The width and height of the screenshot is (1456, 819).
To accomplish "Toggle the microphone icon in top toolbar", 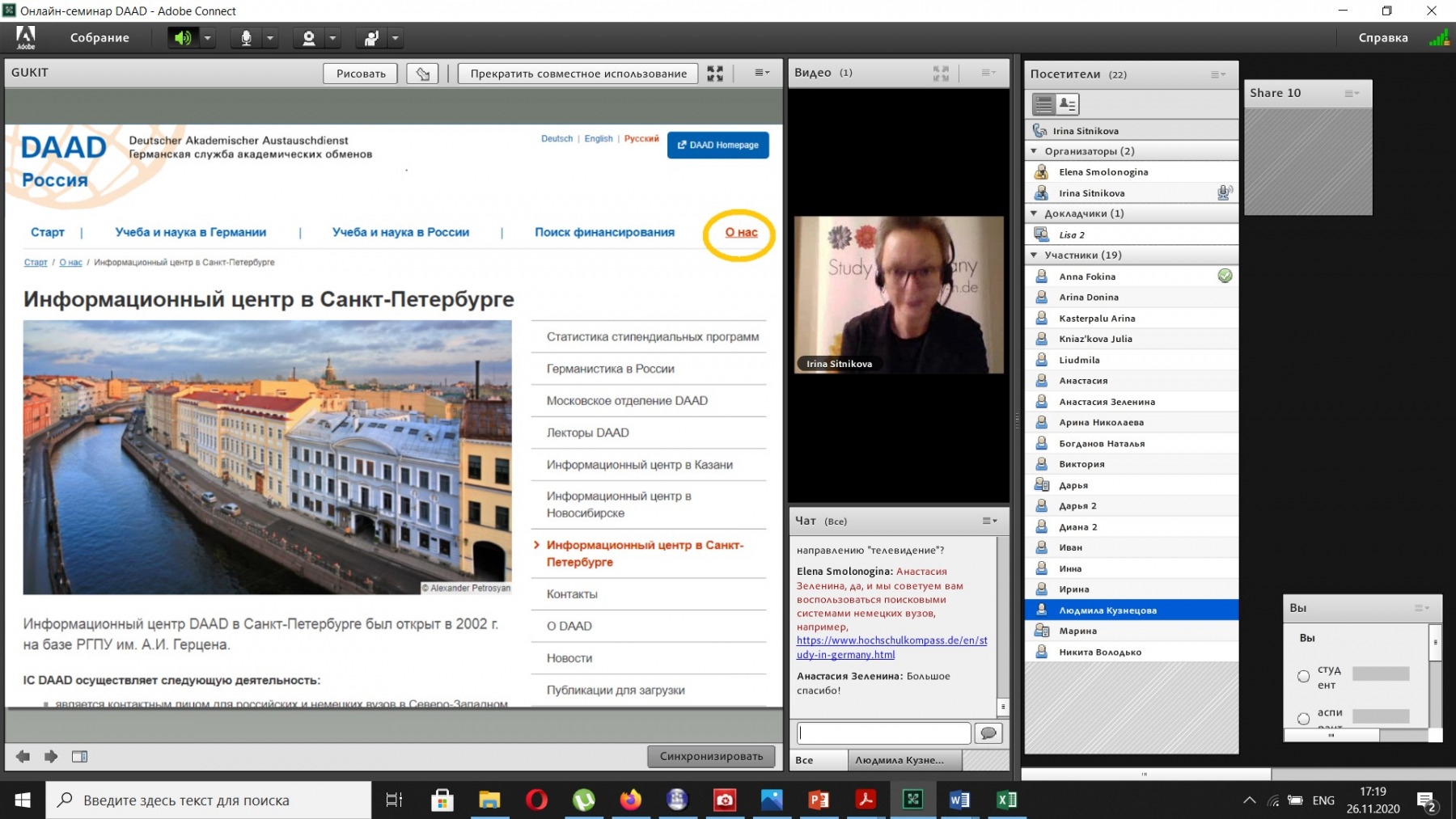I will 246,38.
